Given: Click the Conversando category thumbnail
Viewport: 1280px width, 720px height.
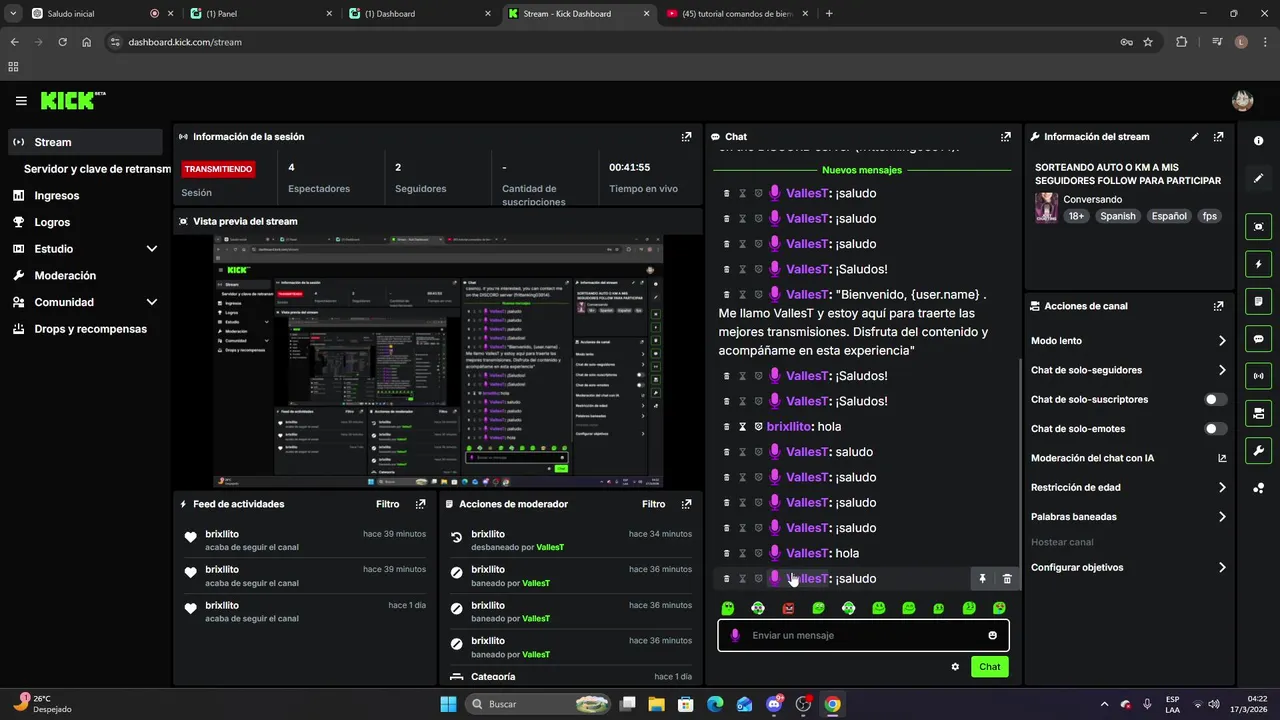Looking at the screenshot, I should (x=1046, y=207).
